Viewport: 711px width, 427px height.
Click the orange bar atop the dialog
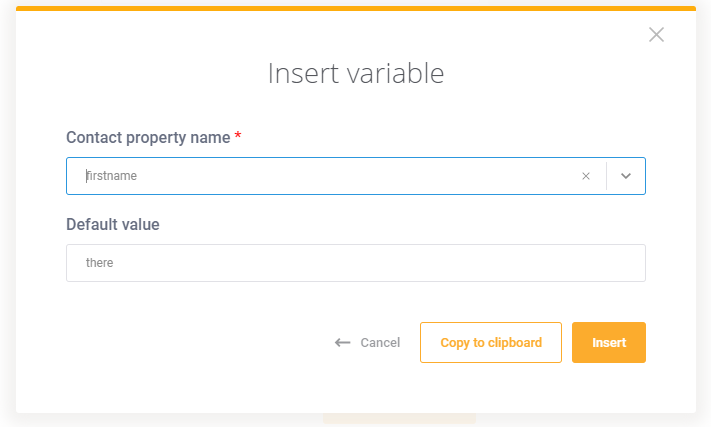pos(356,9)
